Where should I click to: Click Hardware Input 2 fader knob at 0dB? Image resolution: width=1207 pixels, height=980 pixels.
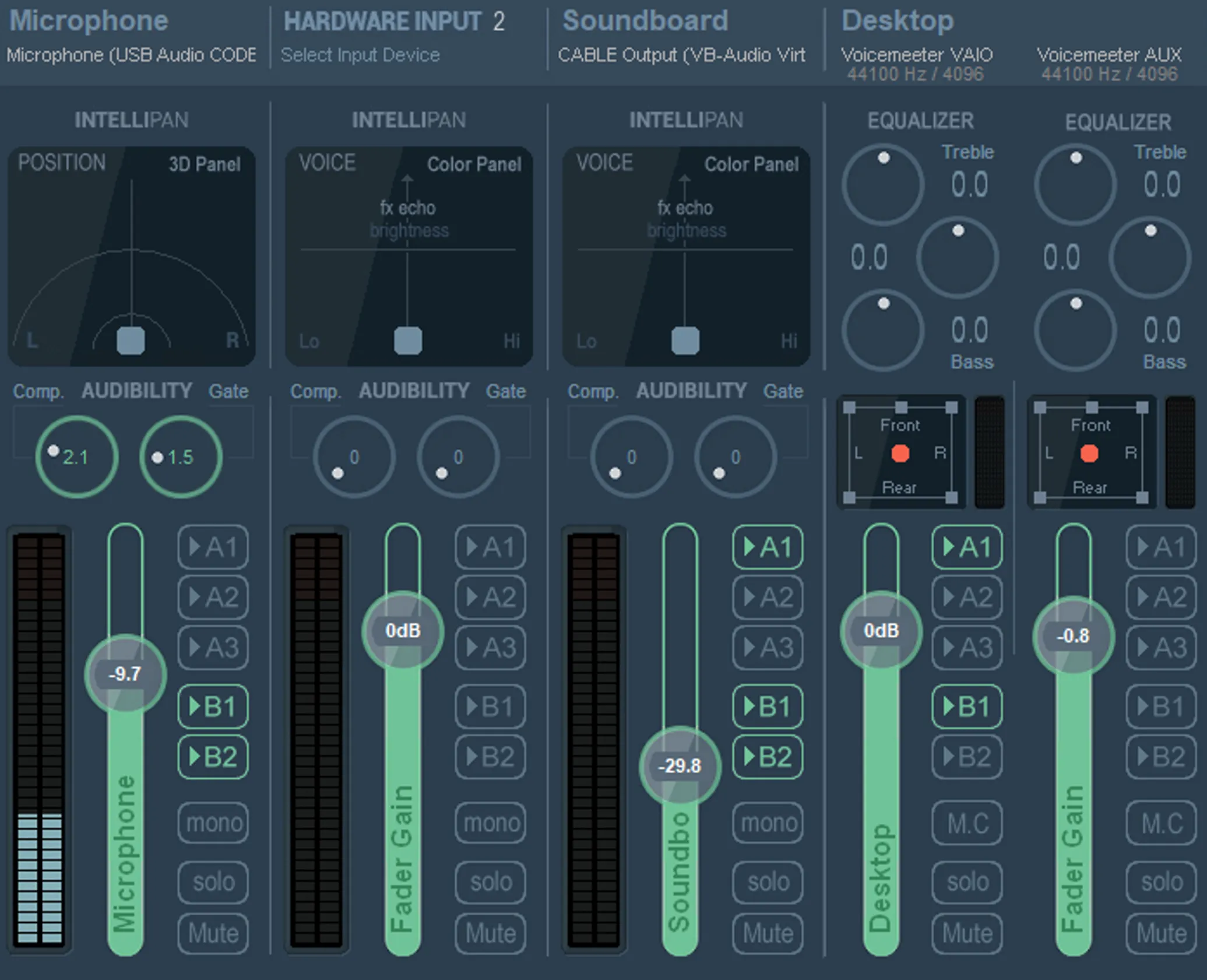point(403,631)
